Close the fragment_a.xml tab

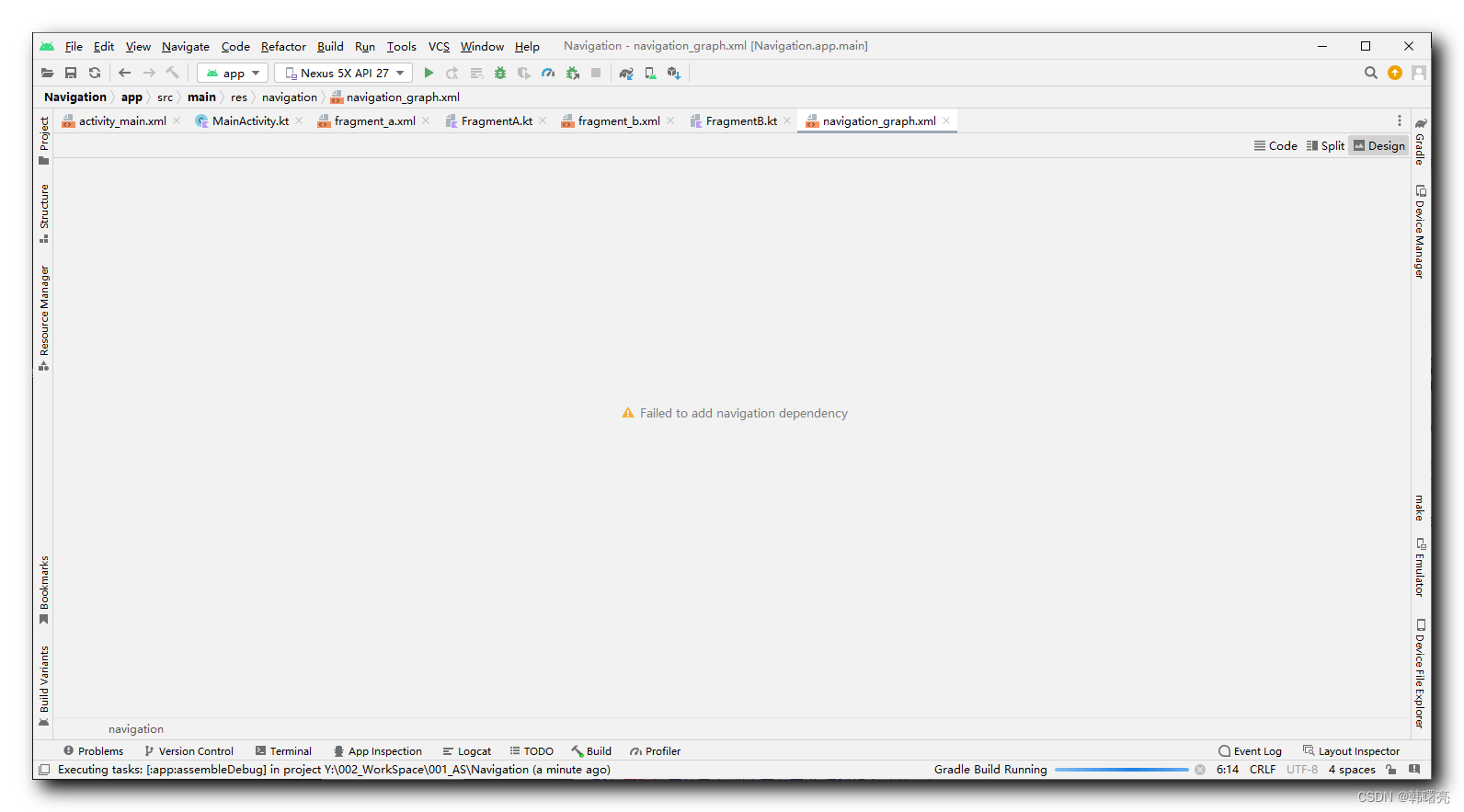(426, 120)
